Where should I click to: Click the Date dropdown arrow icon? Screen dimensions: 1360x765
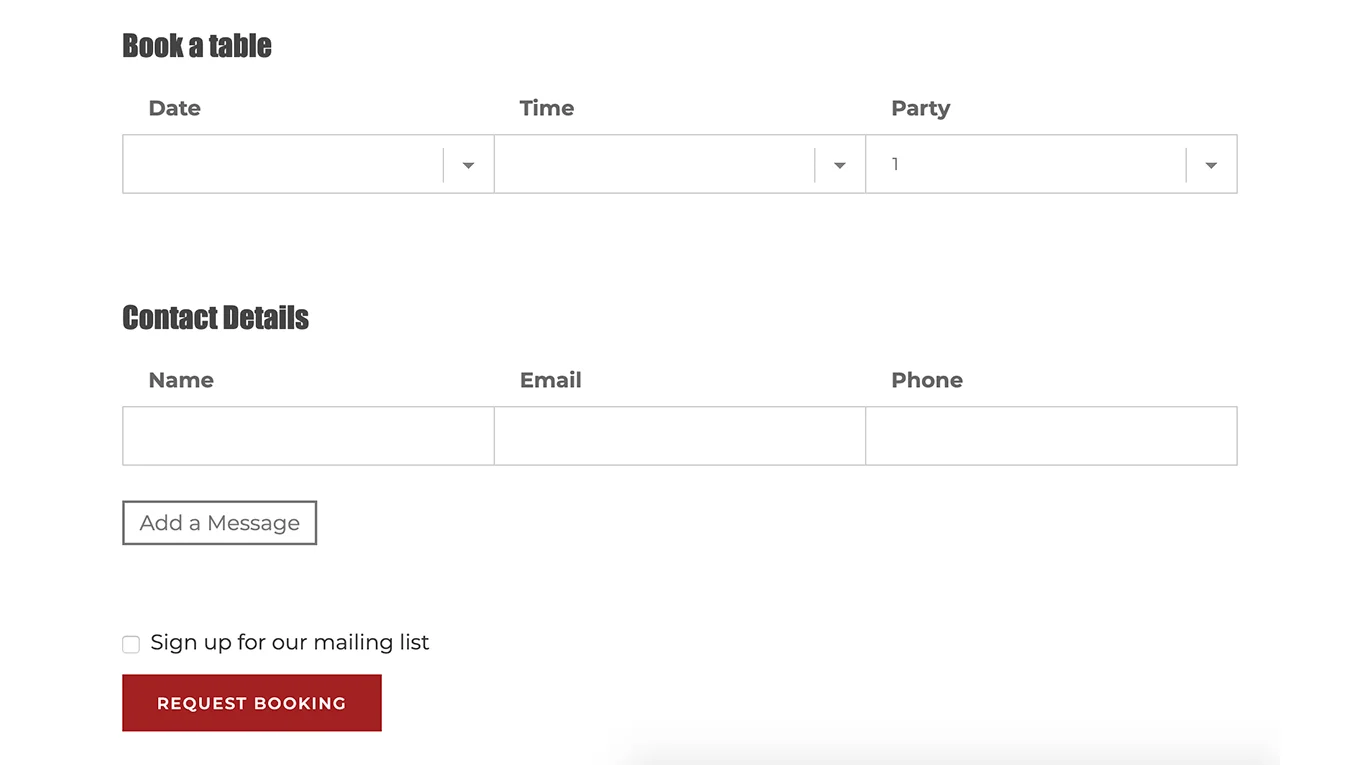point(468,165)
